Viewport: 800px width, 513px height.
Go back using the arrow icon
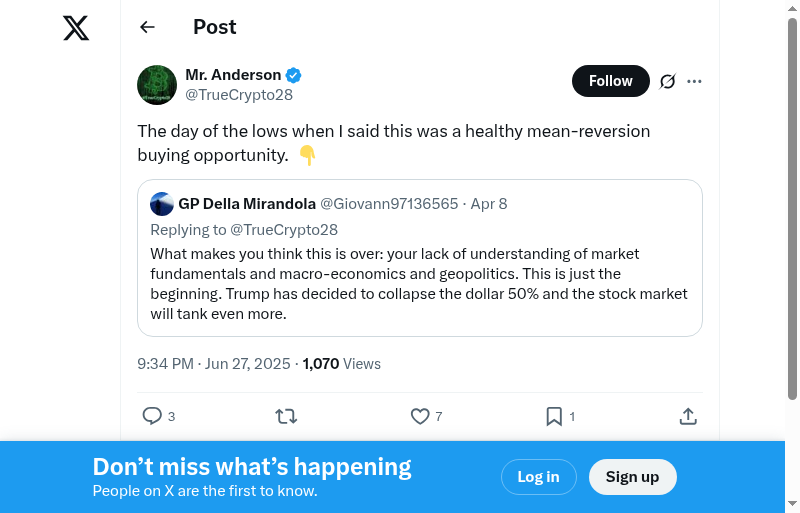[148, 27]
